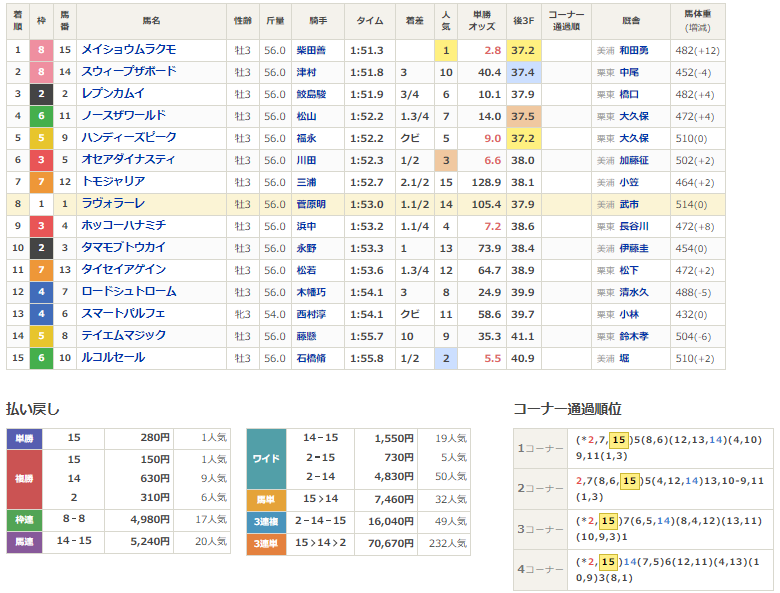780x593 pixels.
Task: Click horse name スマートパルフェ
Action: [123, 313]
